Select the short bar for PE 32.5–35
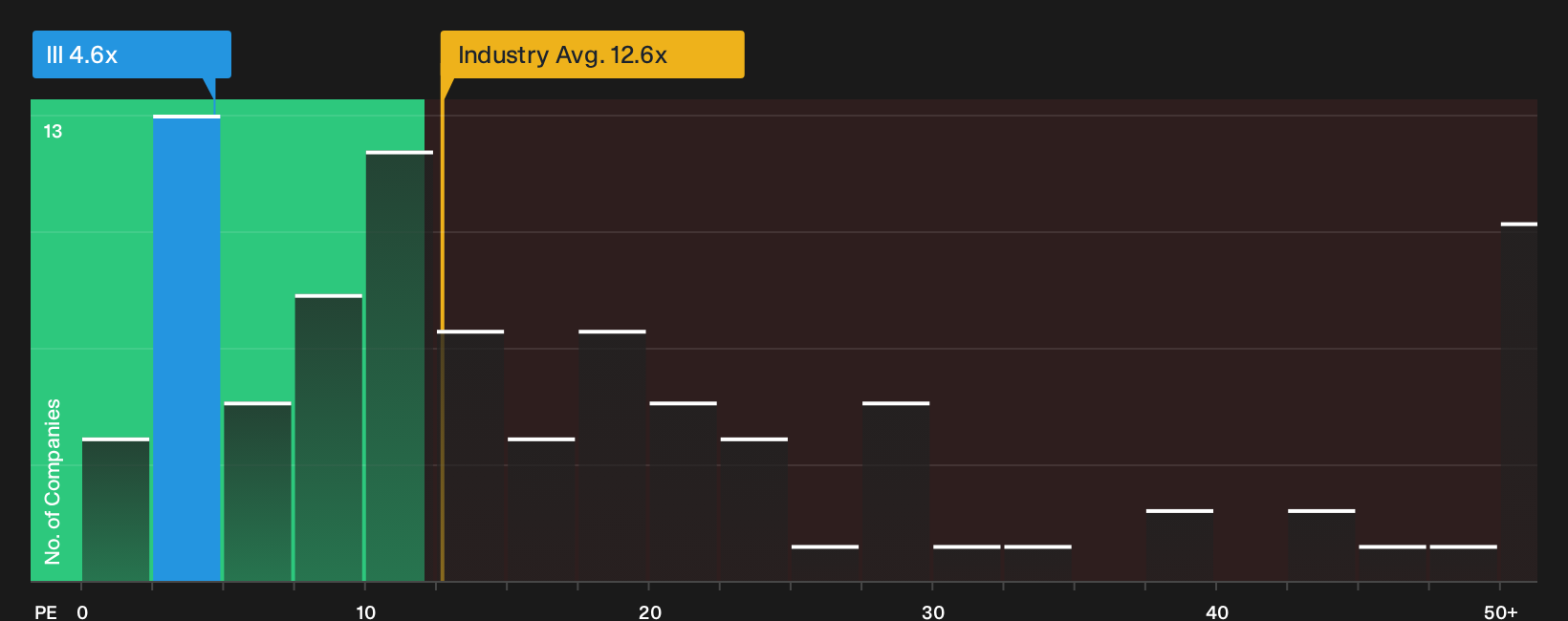The width and height of the screenshot is (1568, 621). click(1038, 564)
